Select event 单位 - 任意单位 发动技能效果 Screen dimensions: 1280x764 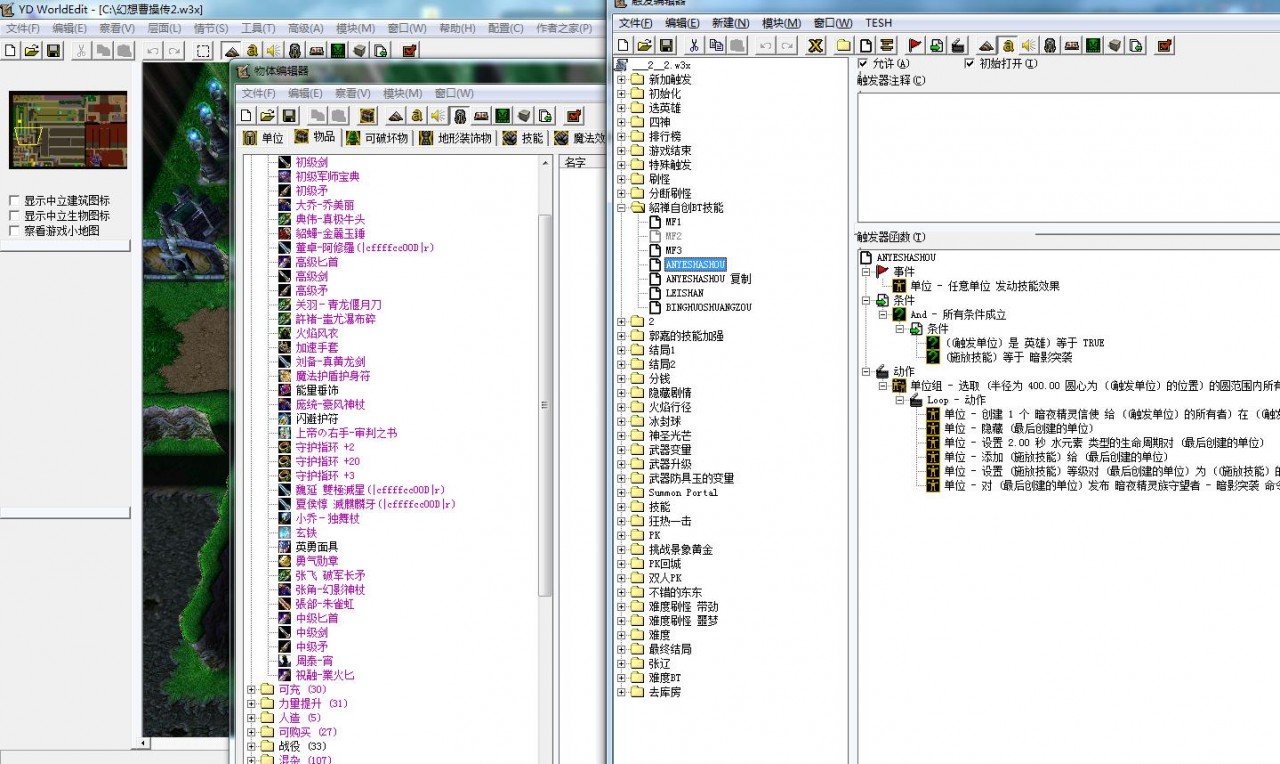point(985,286)
